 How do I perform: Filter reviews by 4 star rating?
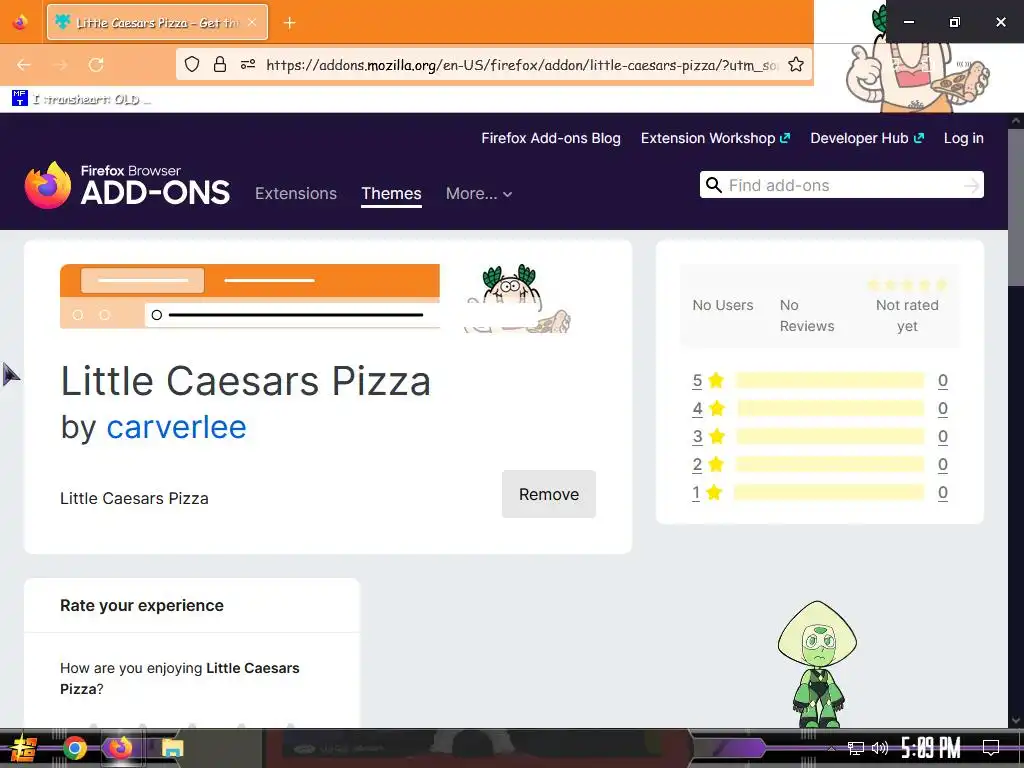[709, 408]
